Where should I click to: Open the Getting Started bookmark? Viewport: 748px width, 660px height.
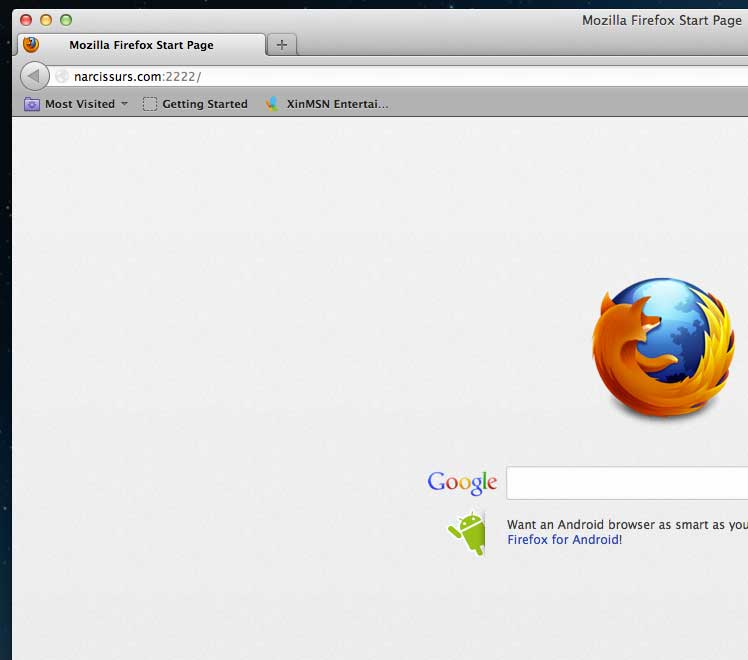pyautogui.click(x=196, y=104)
